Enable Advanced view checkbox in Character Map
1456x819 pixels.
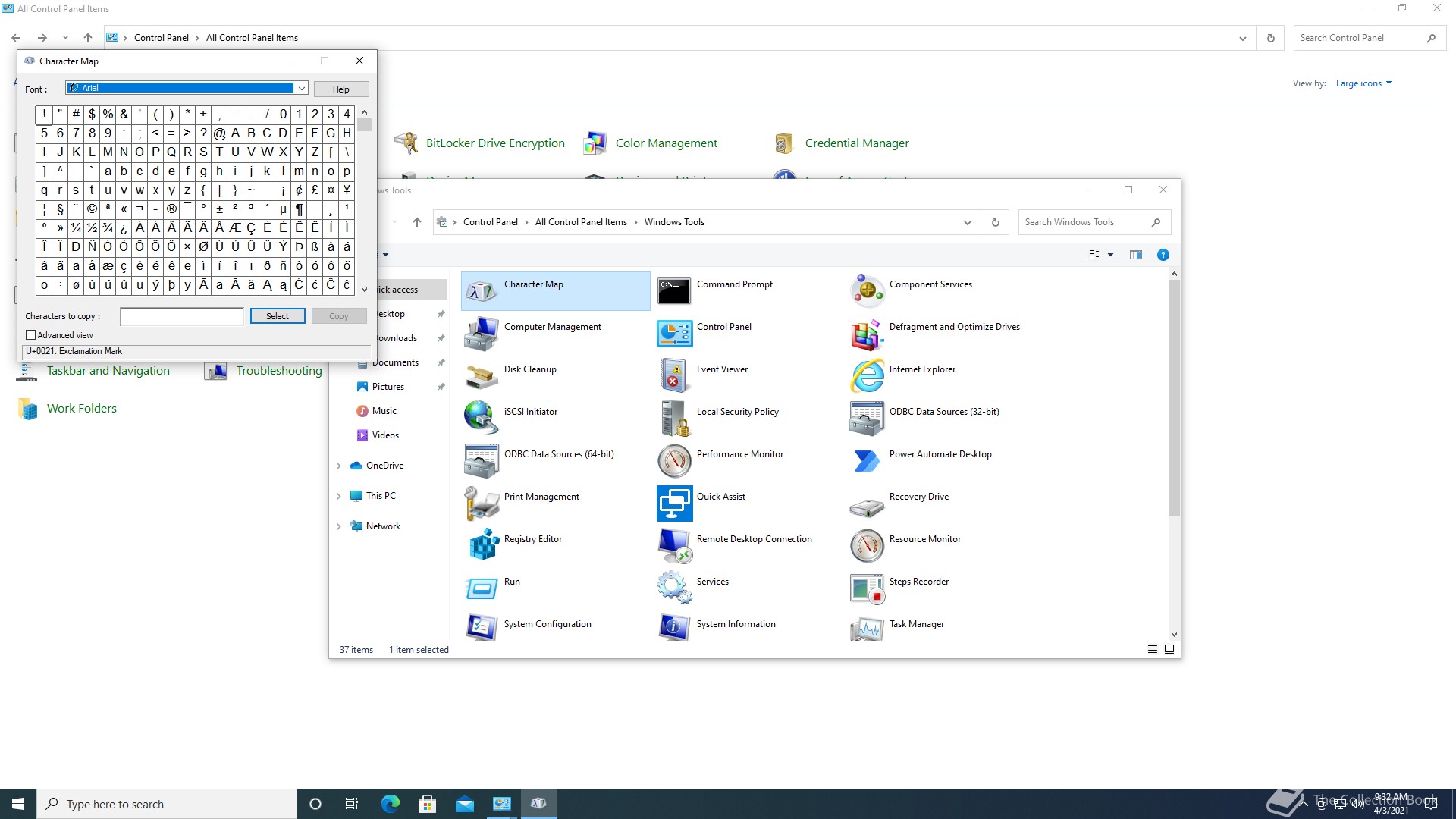(31, 335)
